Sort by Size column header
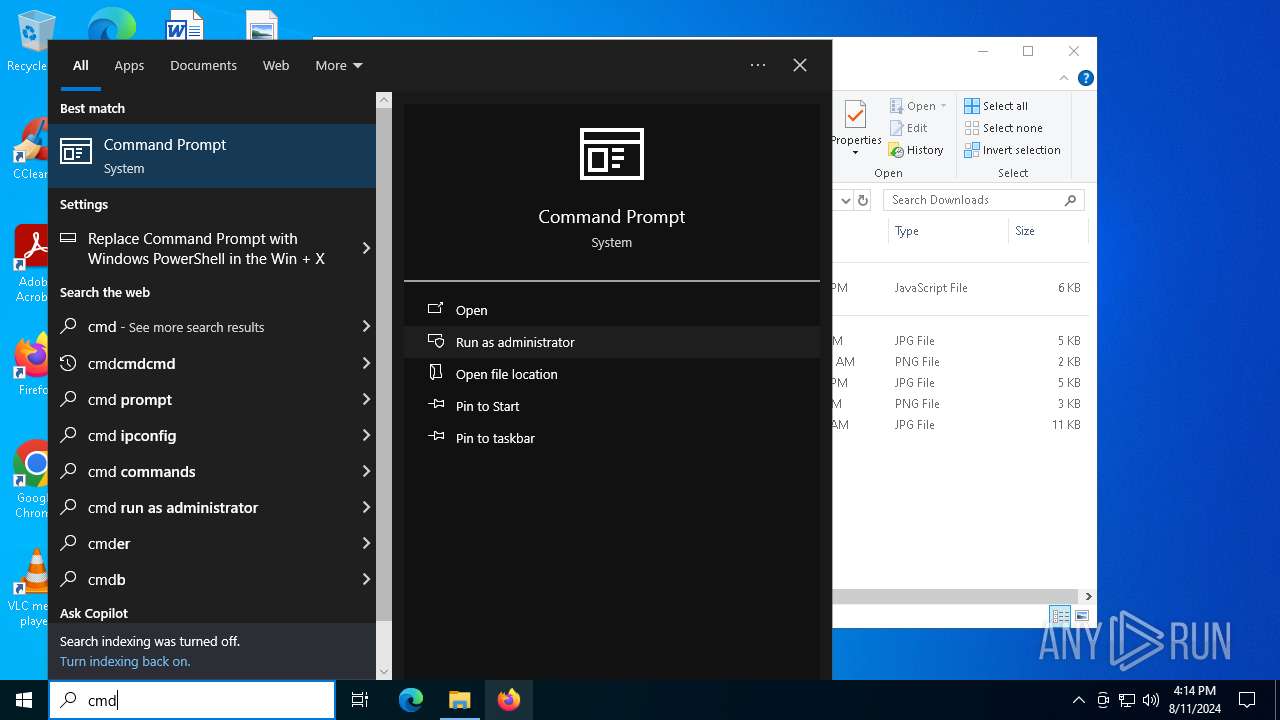The width and height of the screenshot is (1280, 720). [x=1048, y=231]
